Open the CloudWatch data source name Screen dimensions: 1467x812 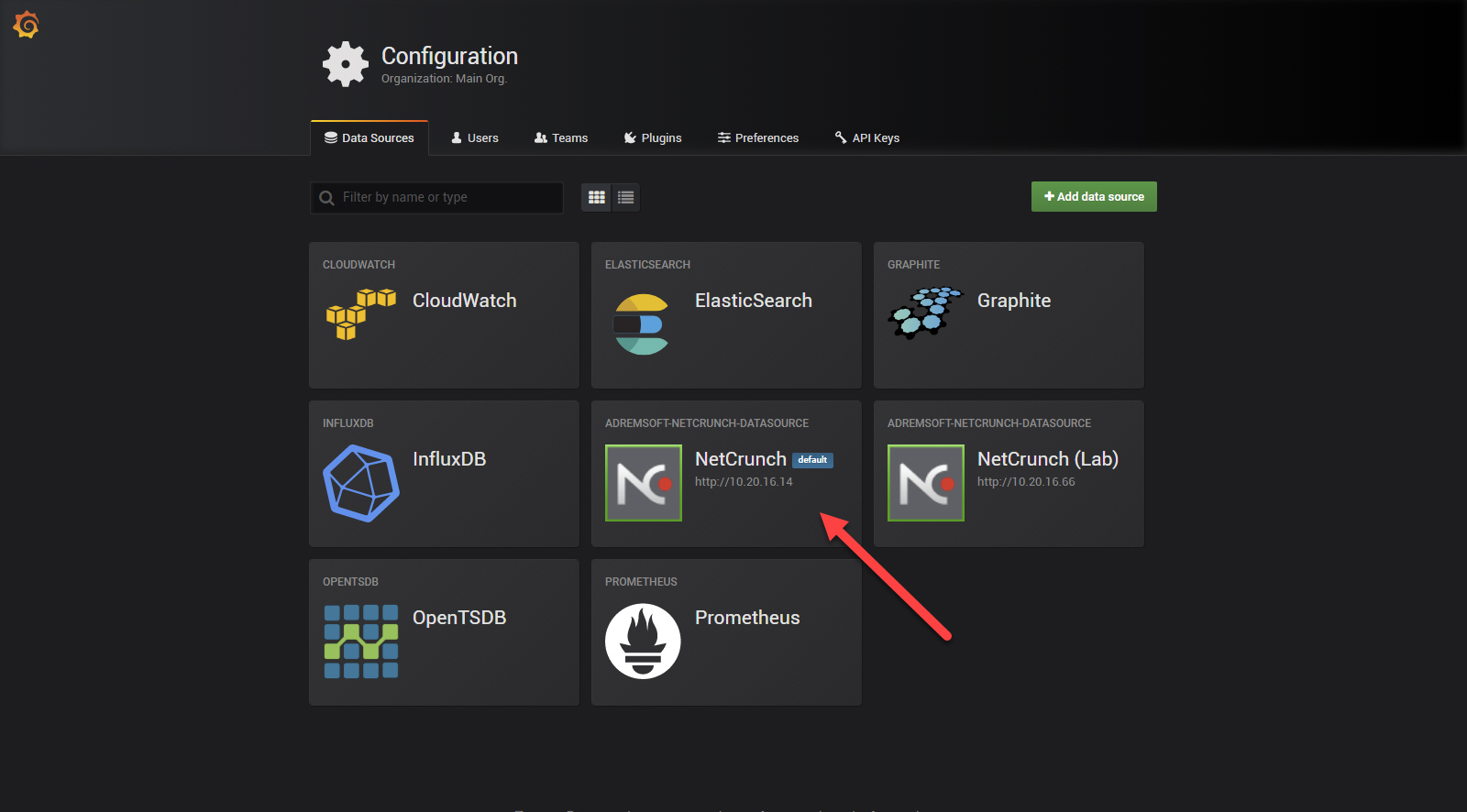465,301
